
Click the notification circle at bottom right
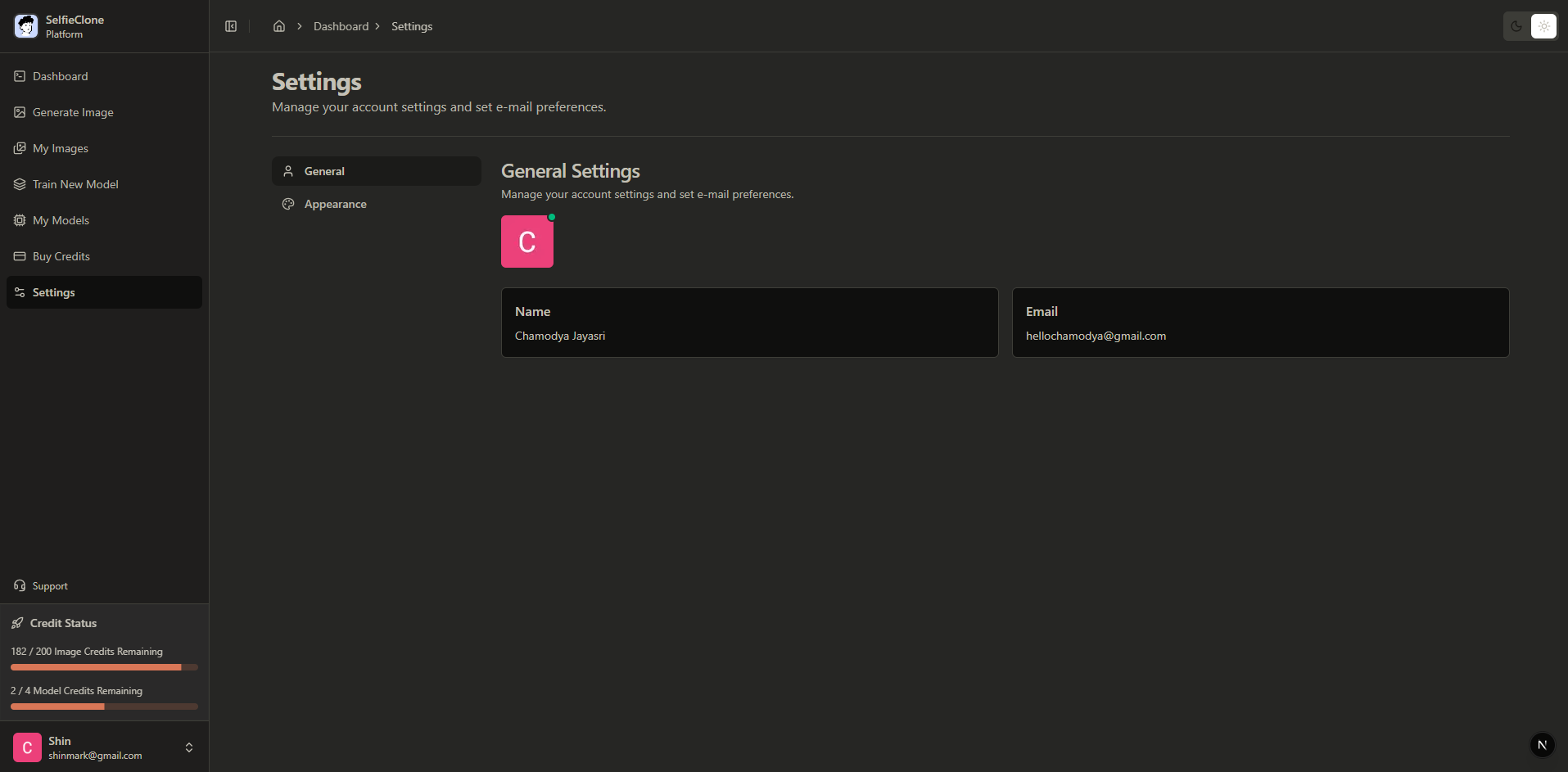[x=1542, y=745]
